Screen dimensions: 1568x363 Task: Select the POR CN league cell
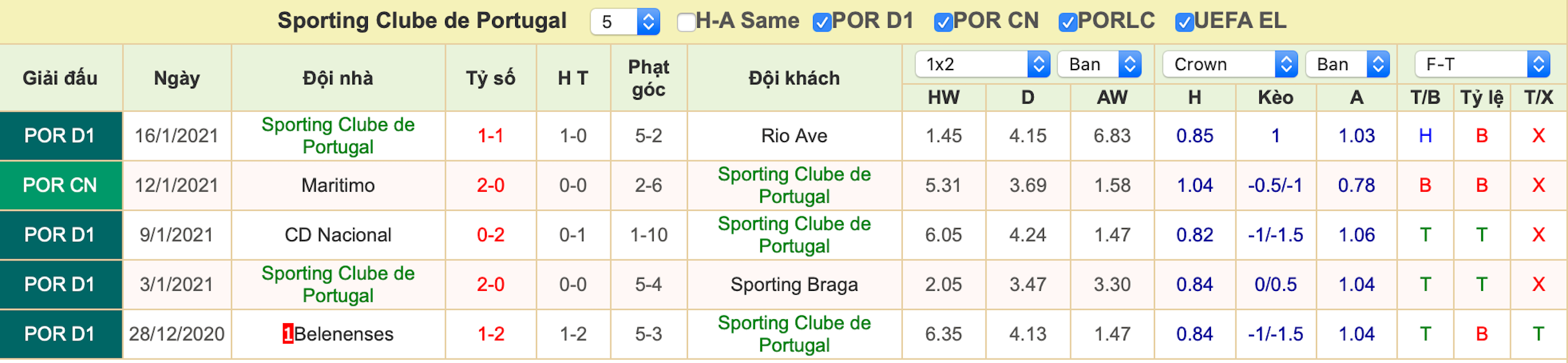click(60, 185)
